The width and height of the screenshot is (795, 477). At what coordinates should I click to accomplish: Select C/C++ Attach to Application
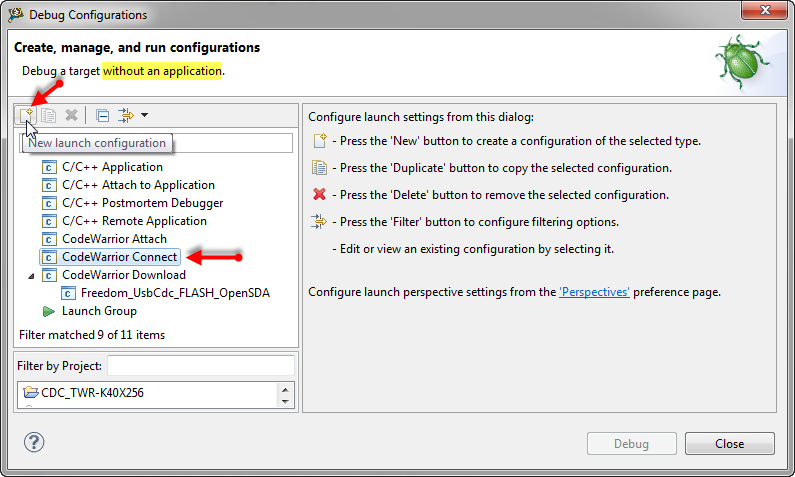(x=138, y=185)
